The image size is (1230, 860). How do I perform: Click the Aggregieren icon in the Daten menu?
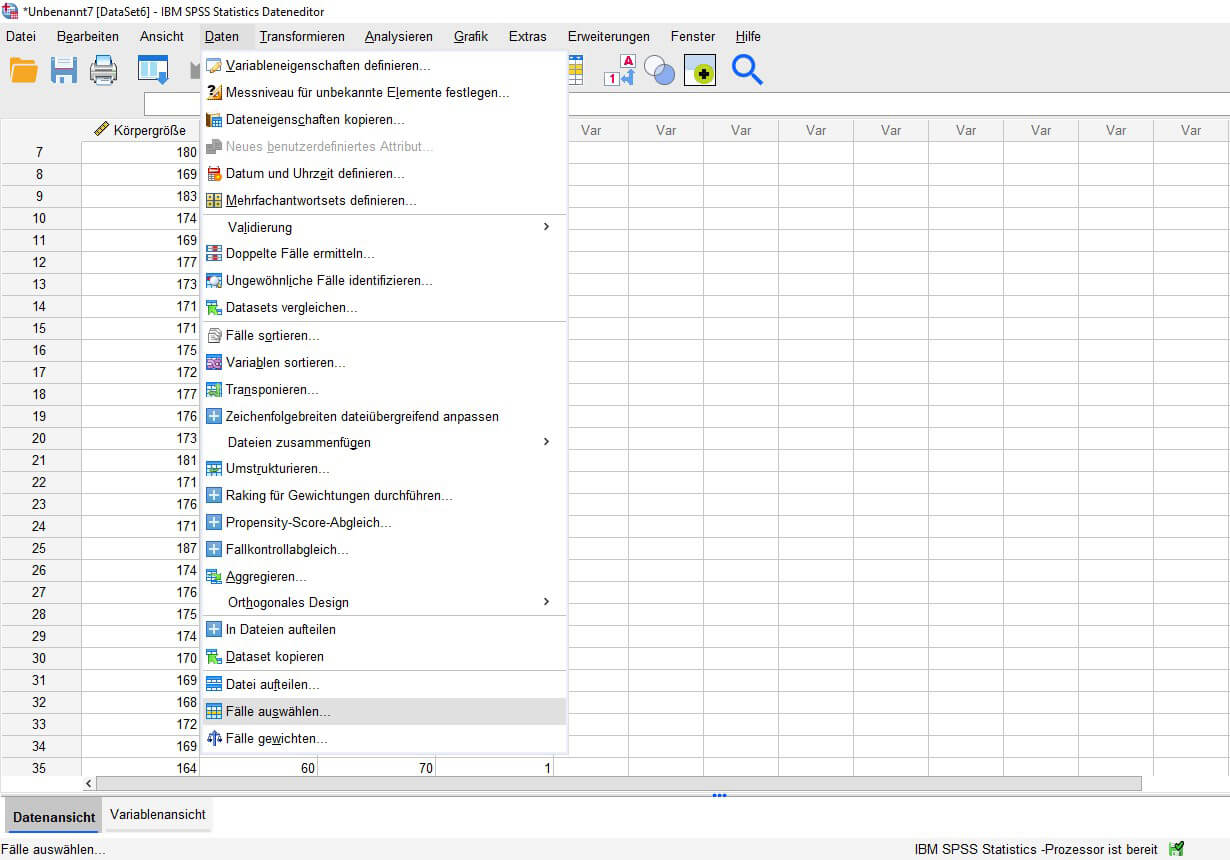point(213,575)
